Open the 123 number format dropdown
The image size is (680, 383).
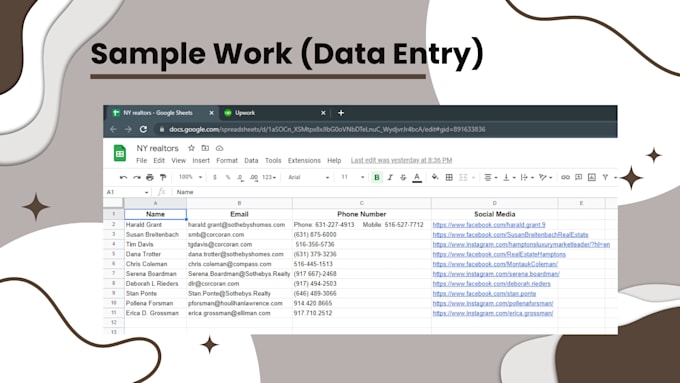(x=269, y=177)
